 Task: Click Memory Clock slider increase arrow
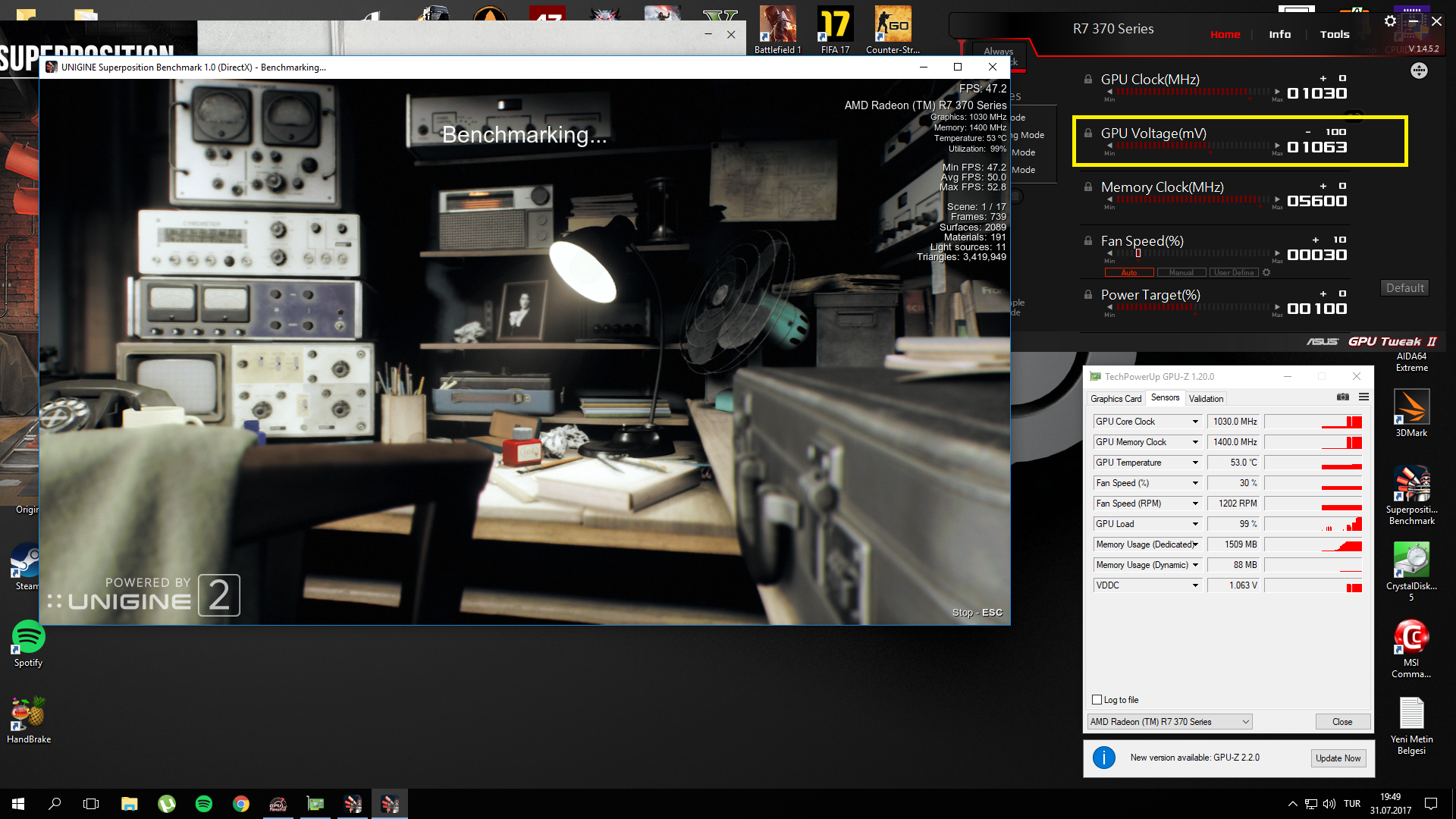[x=1277, y=199]
